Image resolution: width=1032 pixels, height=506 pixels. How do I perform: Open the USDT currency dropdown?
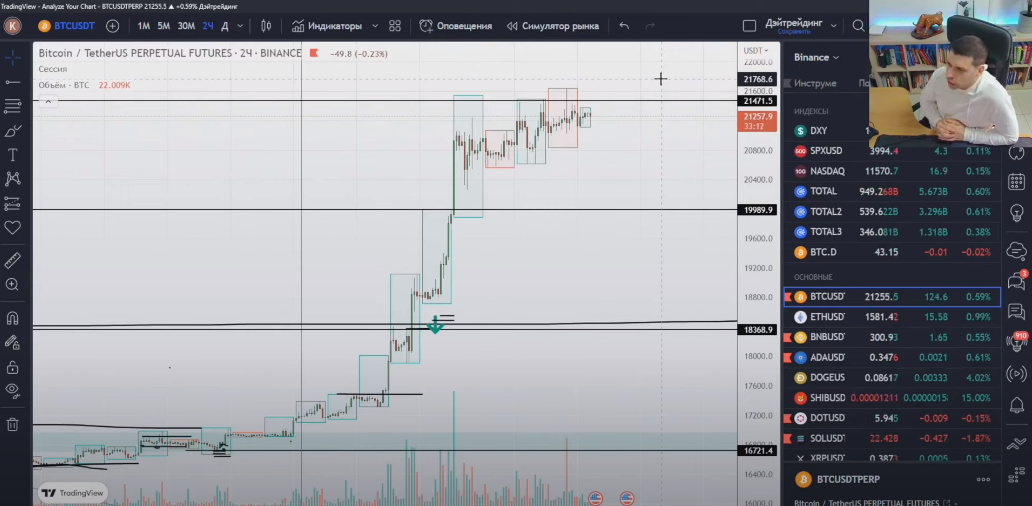756,51
